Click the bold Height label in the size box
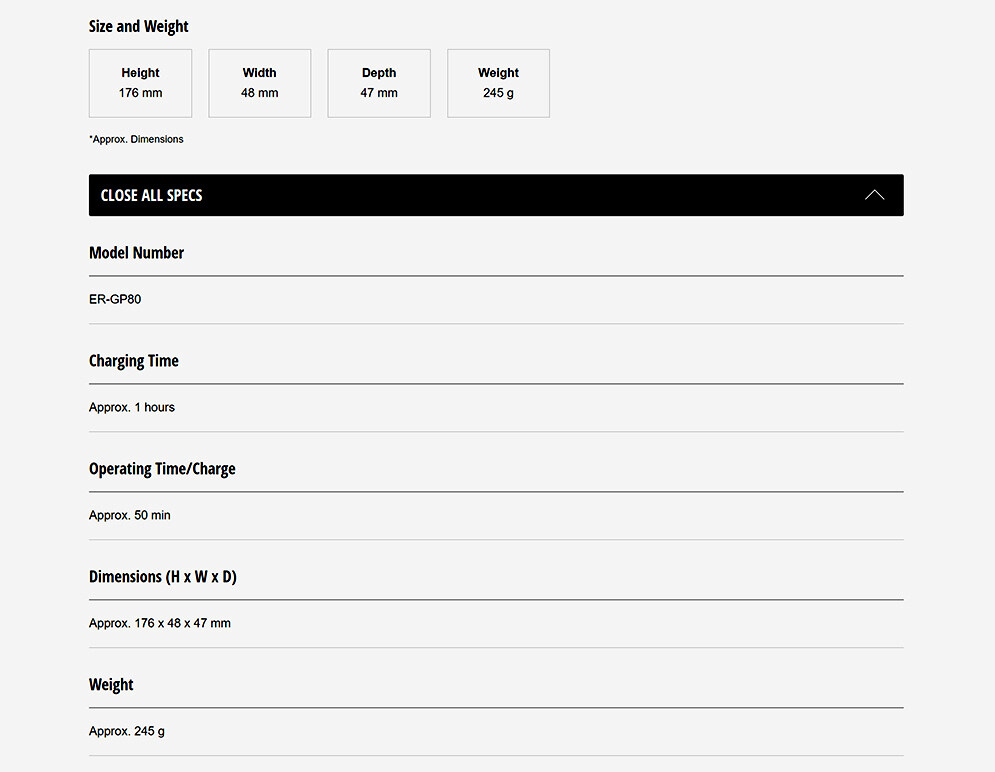Image resolution: width=995 pixels, height=772 pixels. (x=140, y=73)
